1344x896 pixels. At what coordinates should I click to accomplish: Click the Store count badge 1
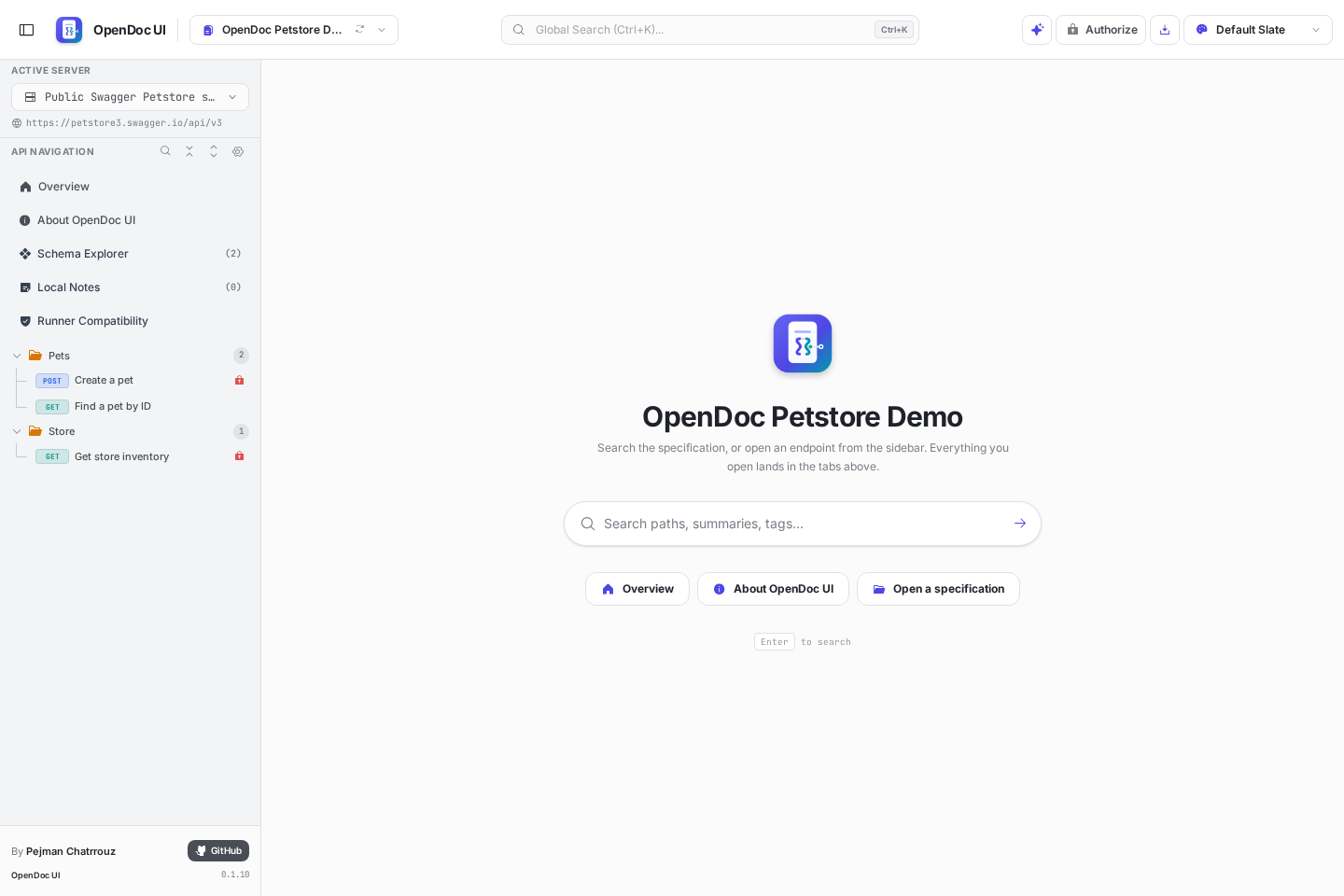point(241,431)
